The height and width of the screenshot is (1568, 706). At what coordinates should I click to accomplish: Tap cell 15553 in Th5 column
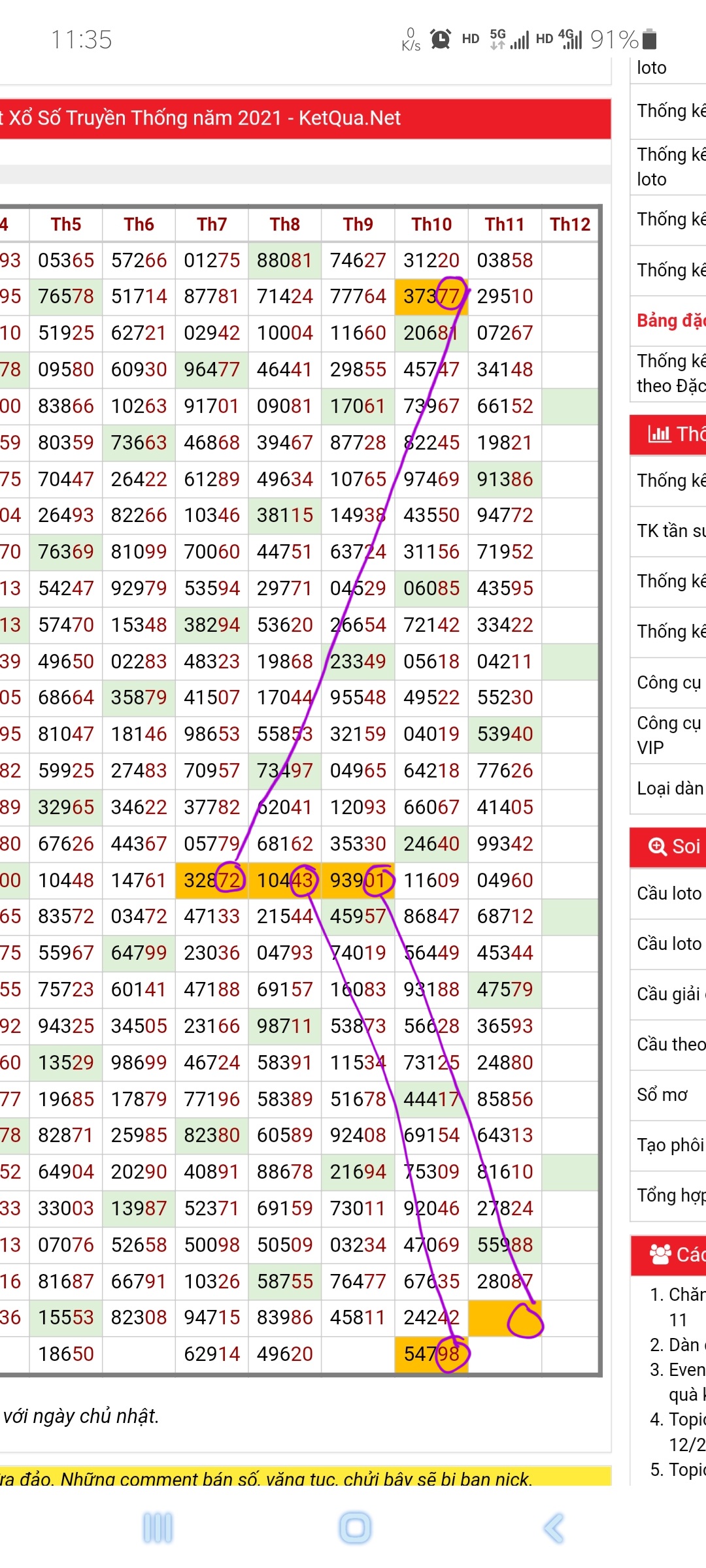pos(66,1317)
